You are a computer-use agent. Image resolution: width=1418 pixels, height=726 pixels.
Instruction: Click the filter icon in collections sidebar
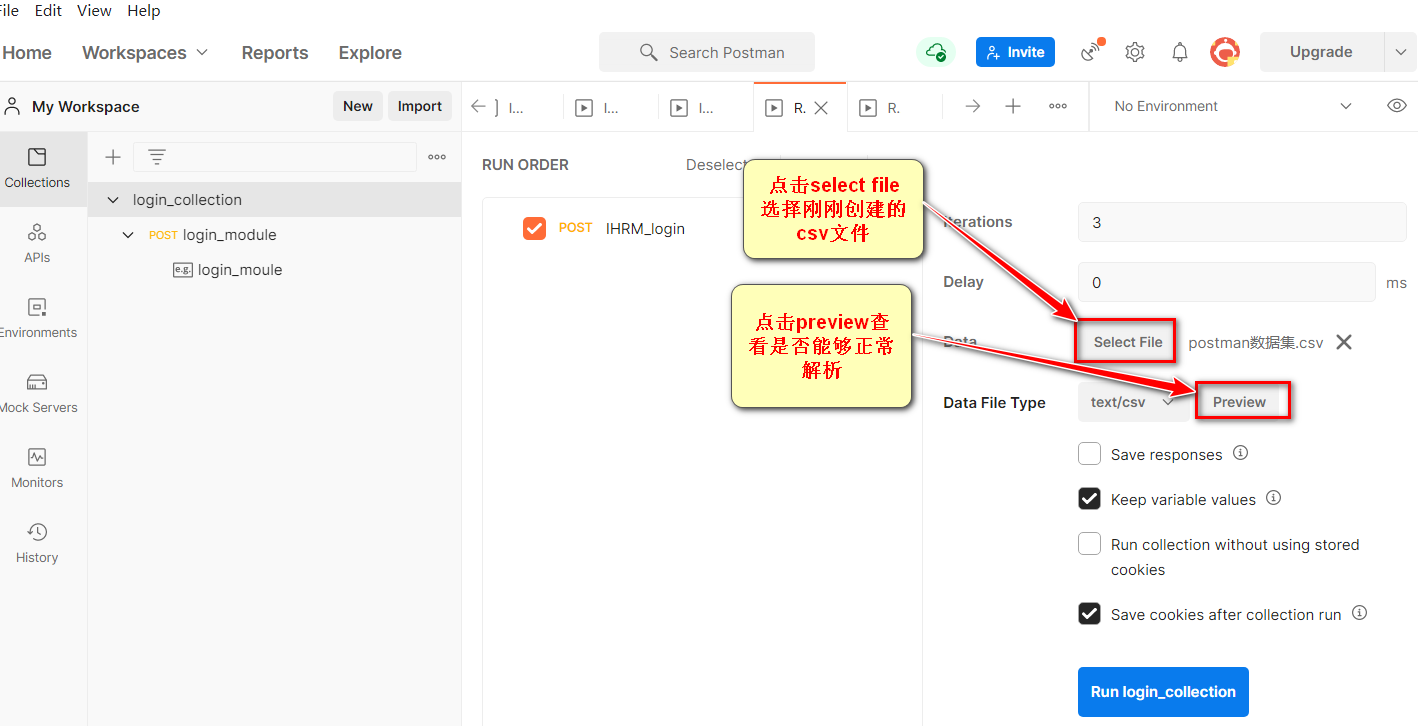pyautogui.click(x=157, y=157)
